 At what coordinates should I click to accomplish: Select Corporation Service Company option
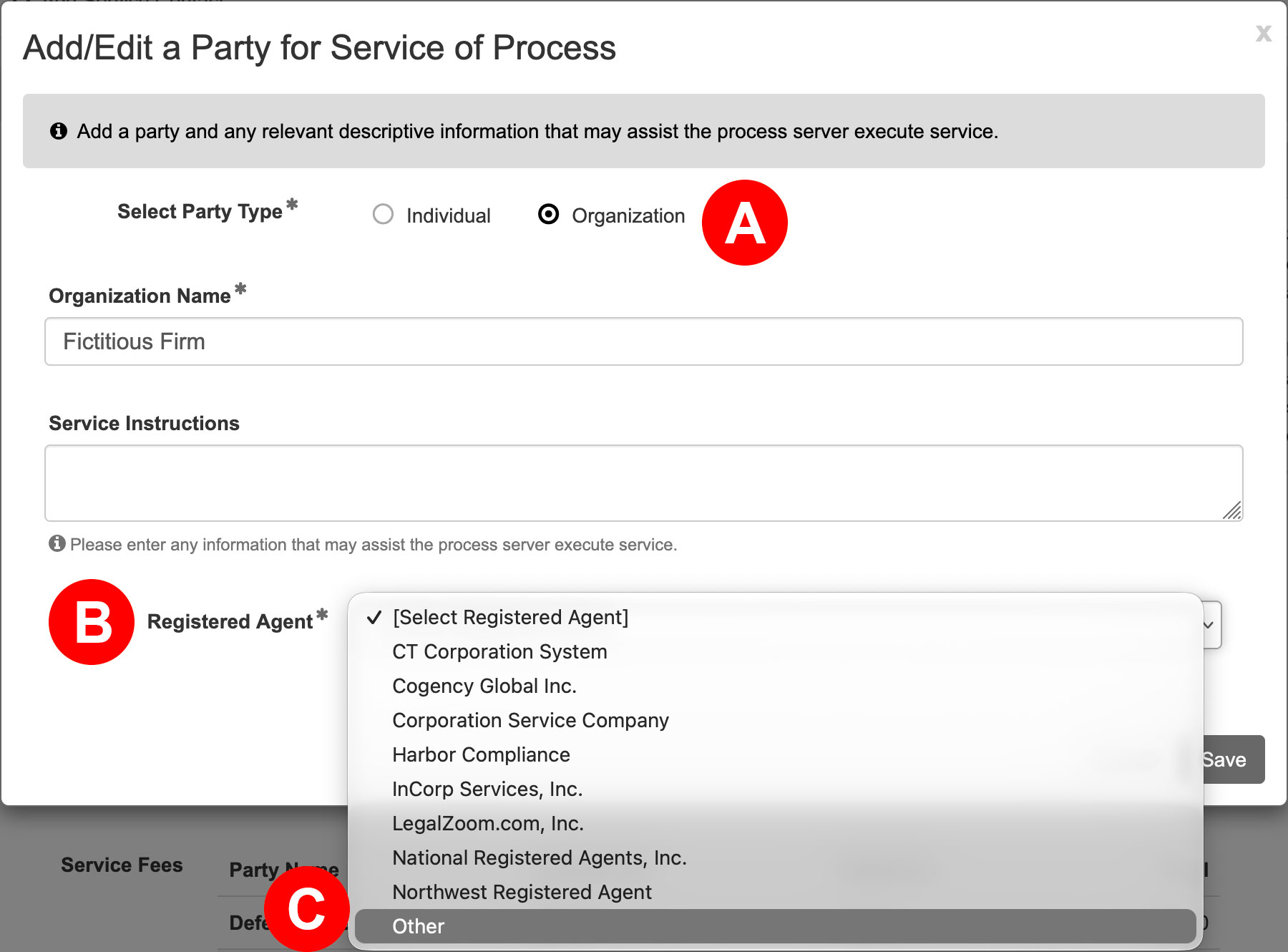click(x=776, y=720)
